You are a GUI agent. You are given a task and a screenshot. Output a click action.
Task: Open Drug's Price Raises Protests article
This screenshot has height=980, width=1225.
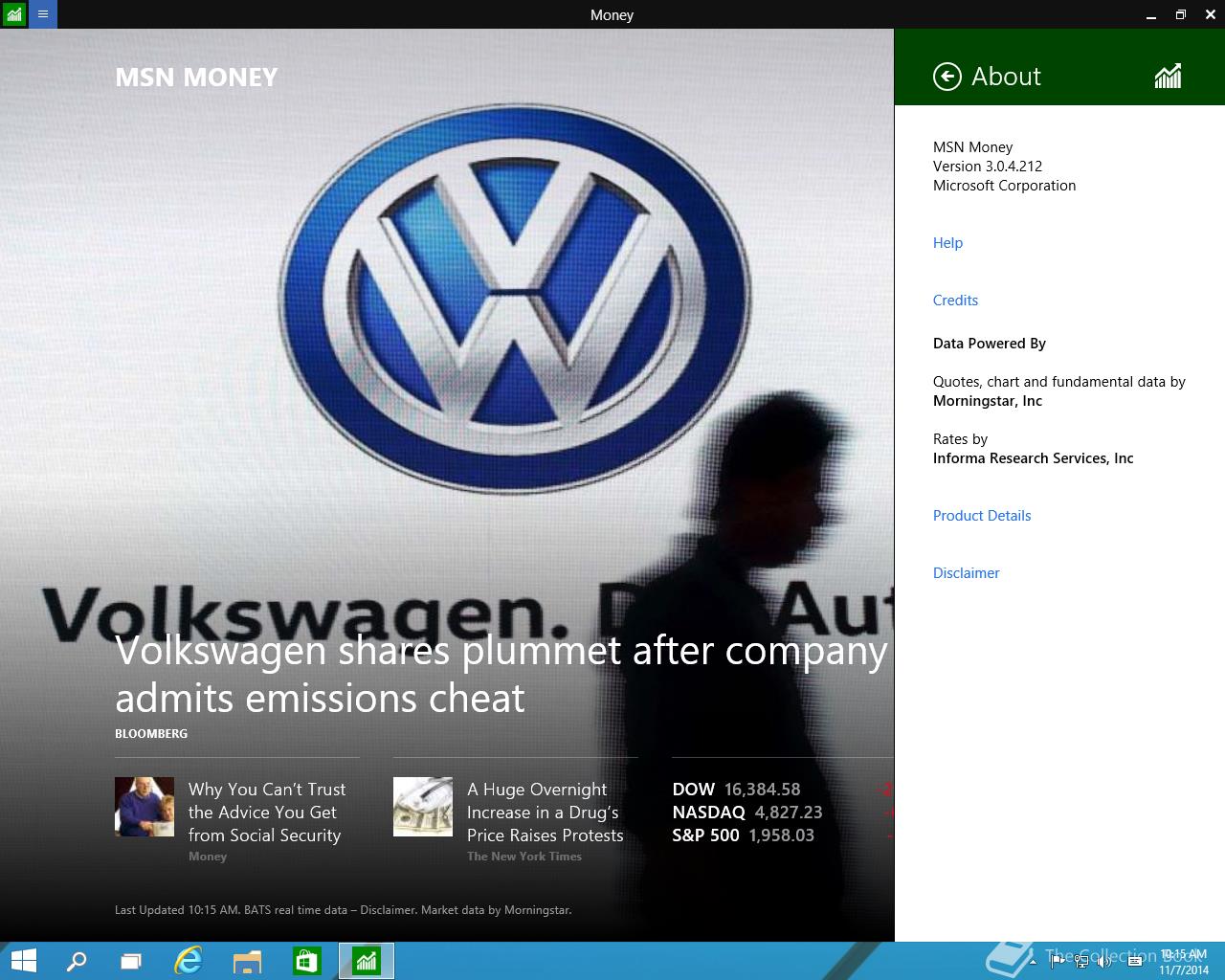coord(546,813)
